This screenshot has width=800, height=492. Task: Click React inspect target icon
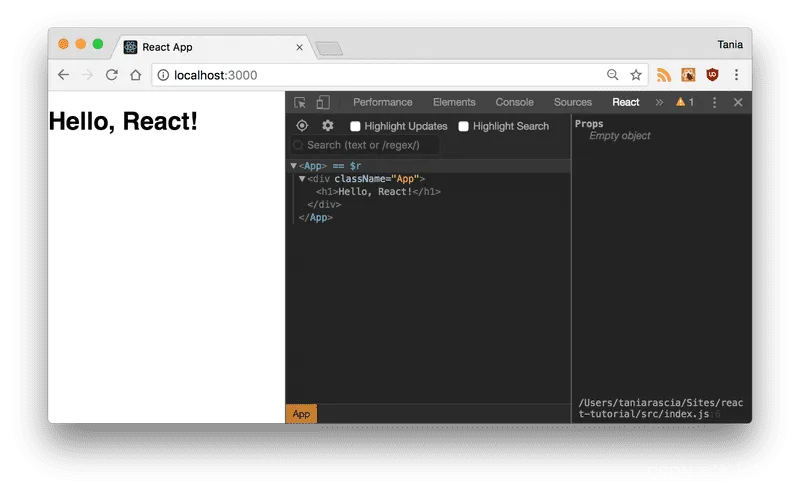[x=302, y=126]
